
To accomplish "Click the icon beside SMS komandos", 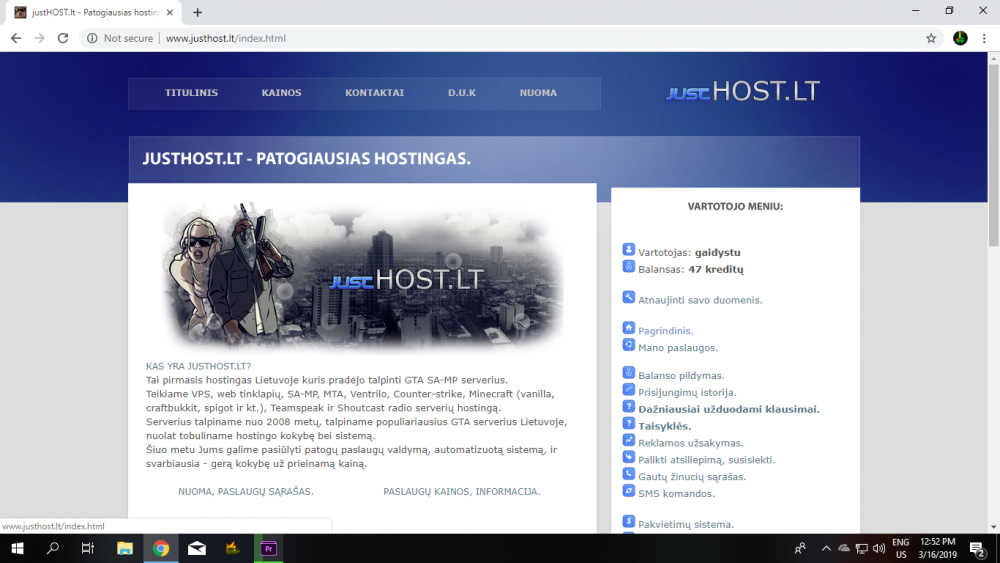I will [x=628, y=491].
